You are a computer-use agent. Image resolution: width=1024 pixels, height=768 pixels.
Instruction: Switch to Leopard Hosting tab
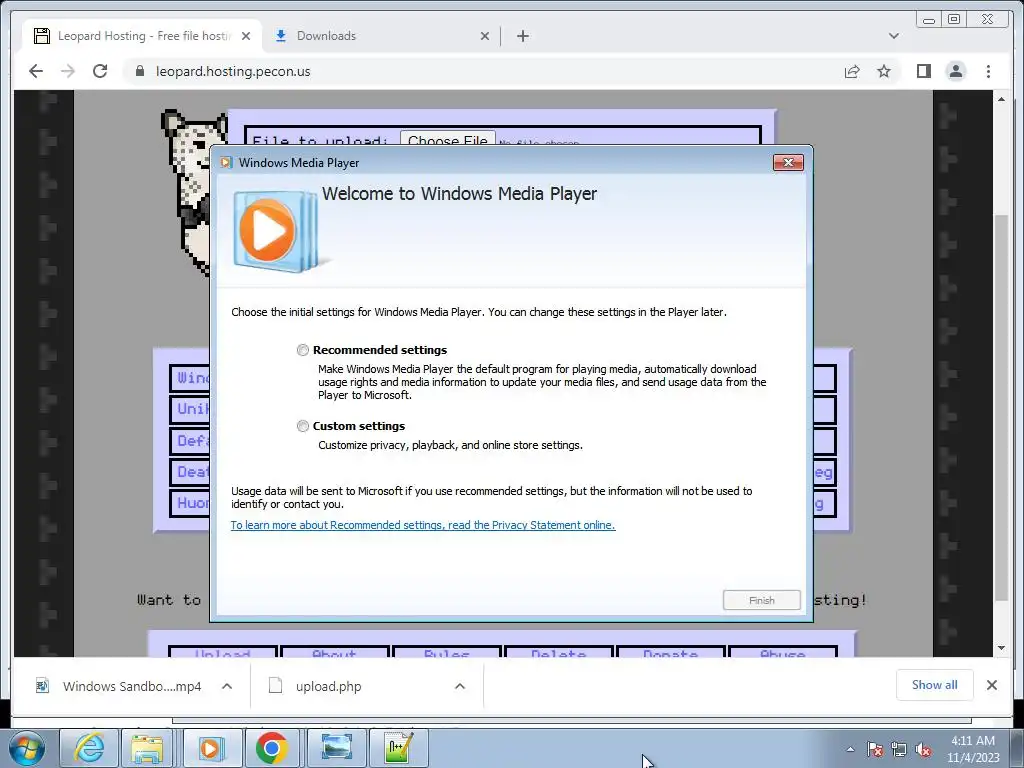tap(142, 36)
